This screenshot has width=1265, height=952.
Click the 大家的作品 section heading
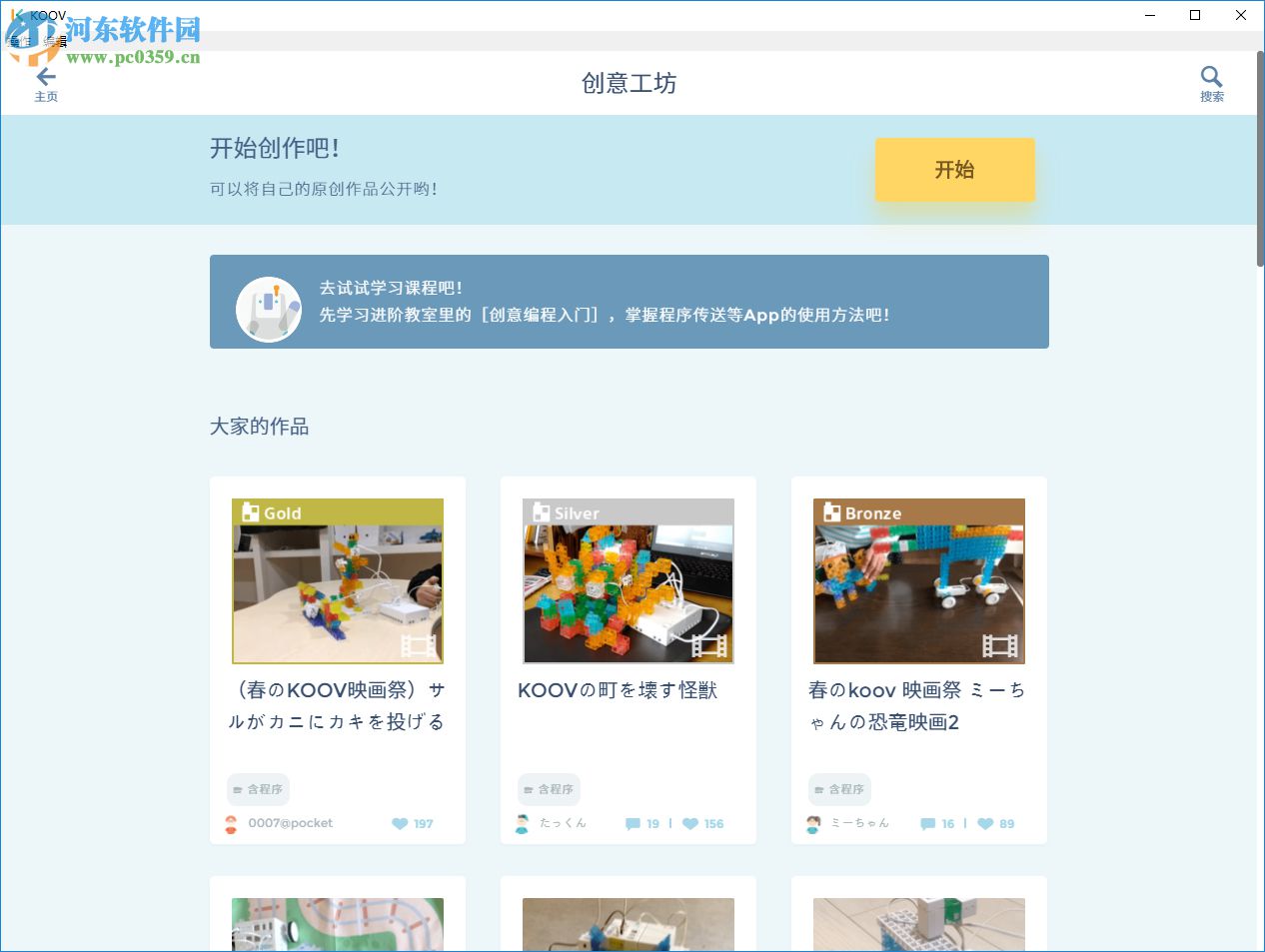tap(259, 427)
